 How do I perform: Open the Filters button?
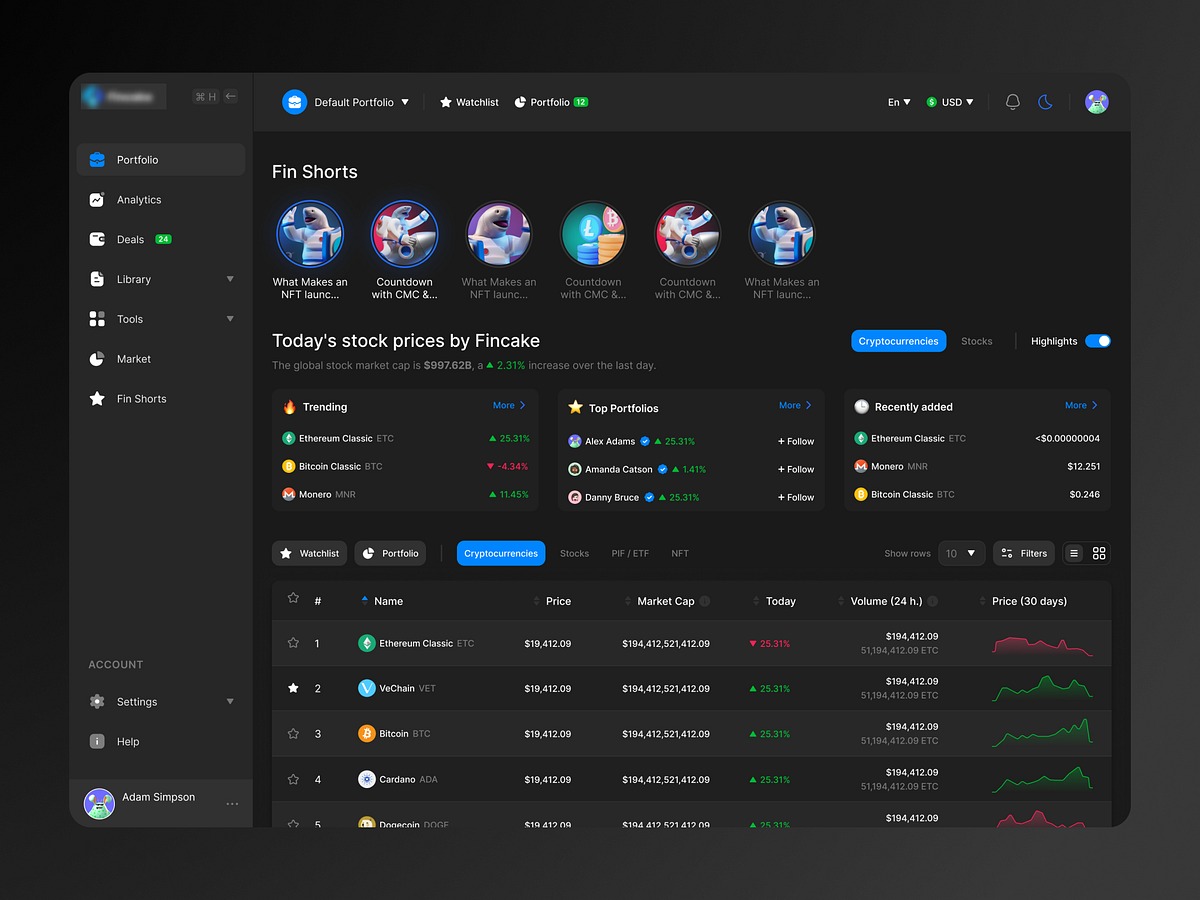pos(1024,553)
